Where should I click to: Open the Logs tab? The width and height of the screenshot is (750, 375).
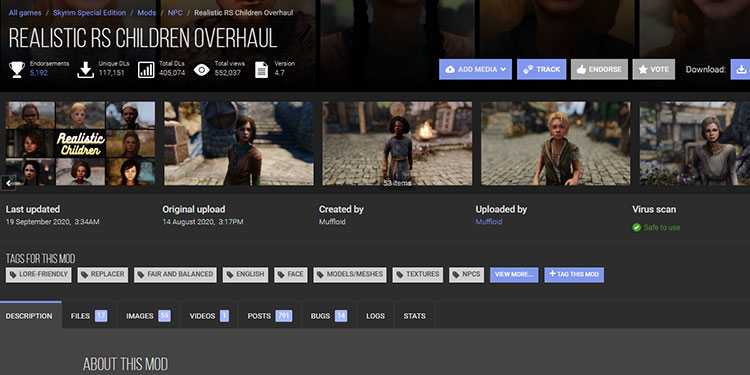point(375,316)
